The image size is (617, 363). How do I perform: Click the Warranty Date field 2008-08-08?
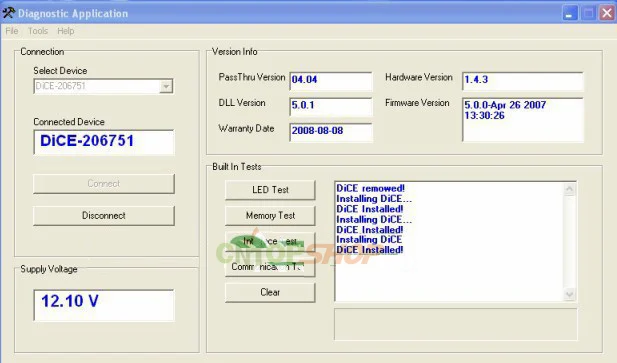(x=331, y=132)
